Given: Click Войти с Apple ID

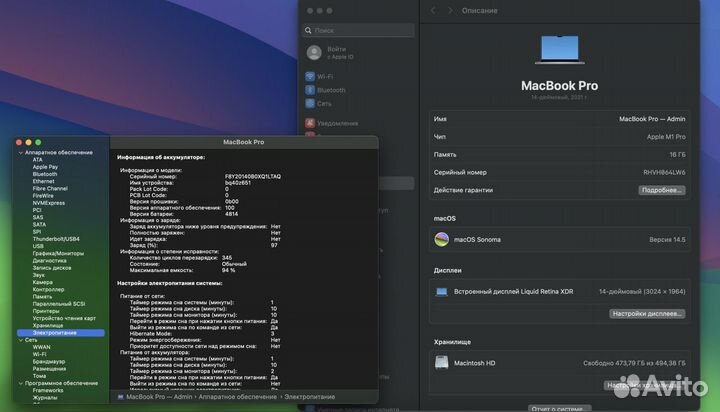Looking at the screenshot, I should click(x=340, y=53).
